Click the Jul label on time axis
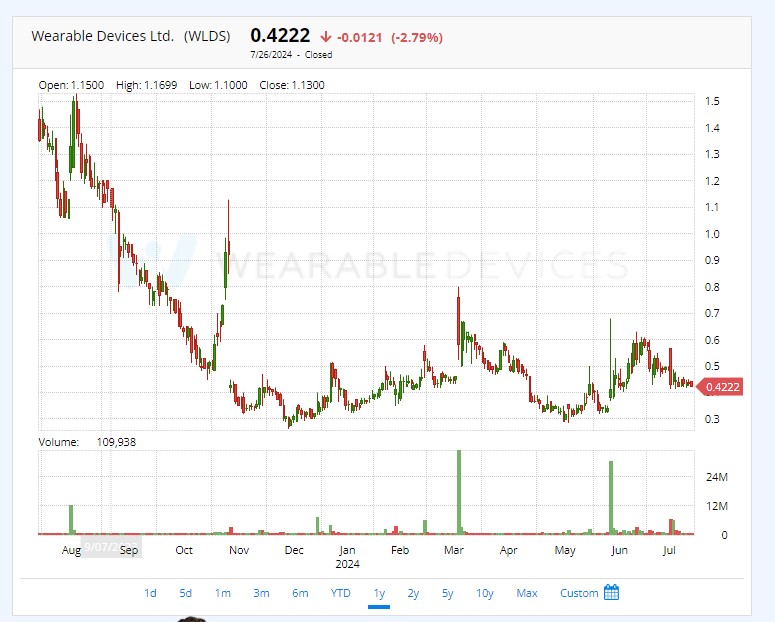Image resolution: width=775 pixels, height=622 pixels. [669, 550]
